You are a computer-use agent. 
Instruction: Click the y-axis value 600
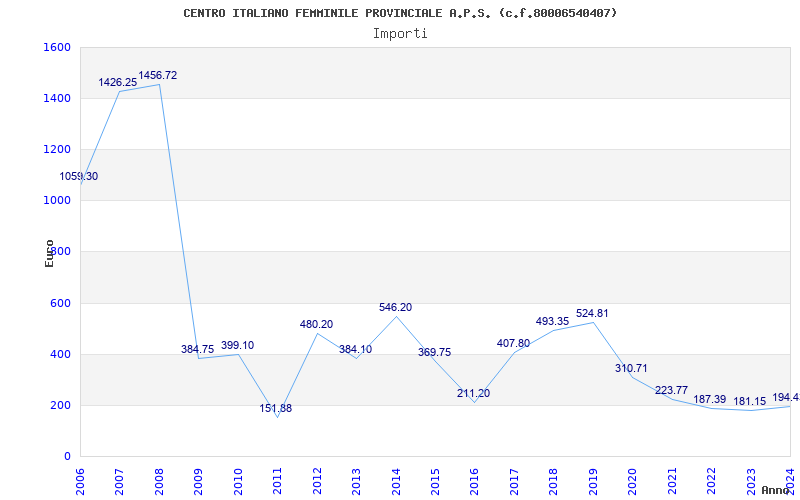tap(61, 304)
